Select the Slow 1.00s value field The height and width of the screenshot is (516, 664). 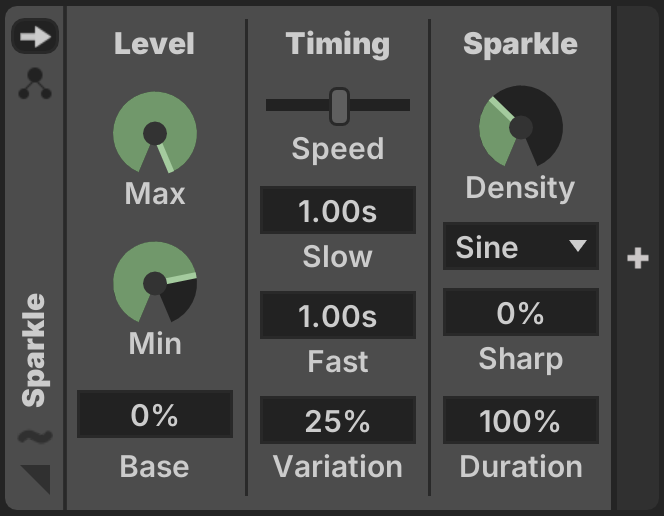click(x=338, y=210)
